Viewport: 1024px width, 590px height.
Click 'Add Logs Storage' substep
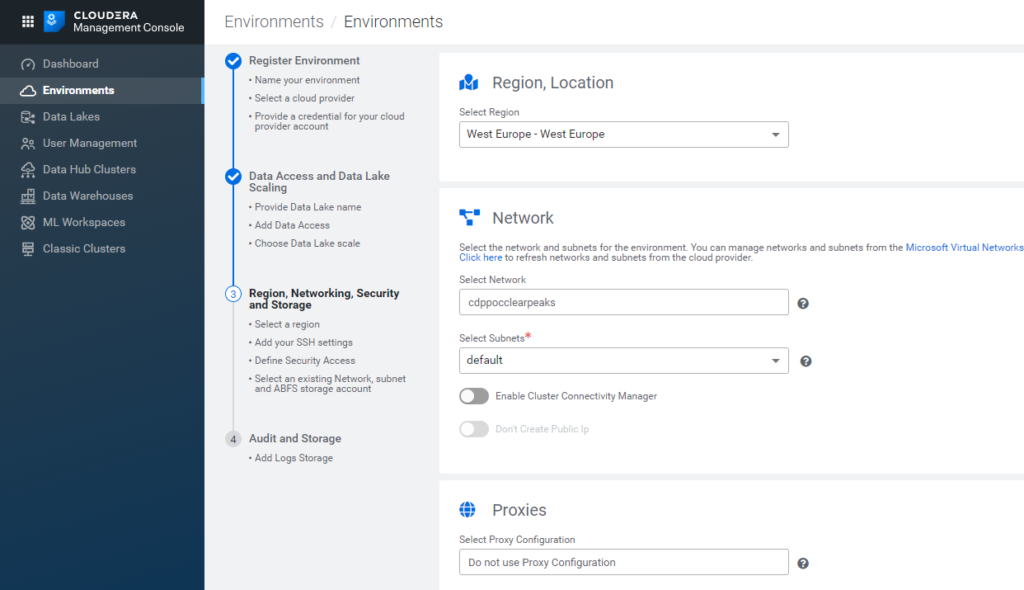click(x=294, y=458)
